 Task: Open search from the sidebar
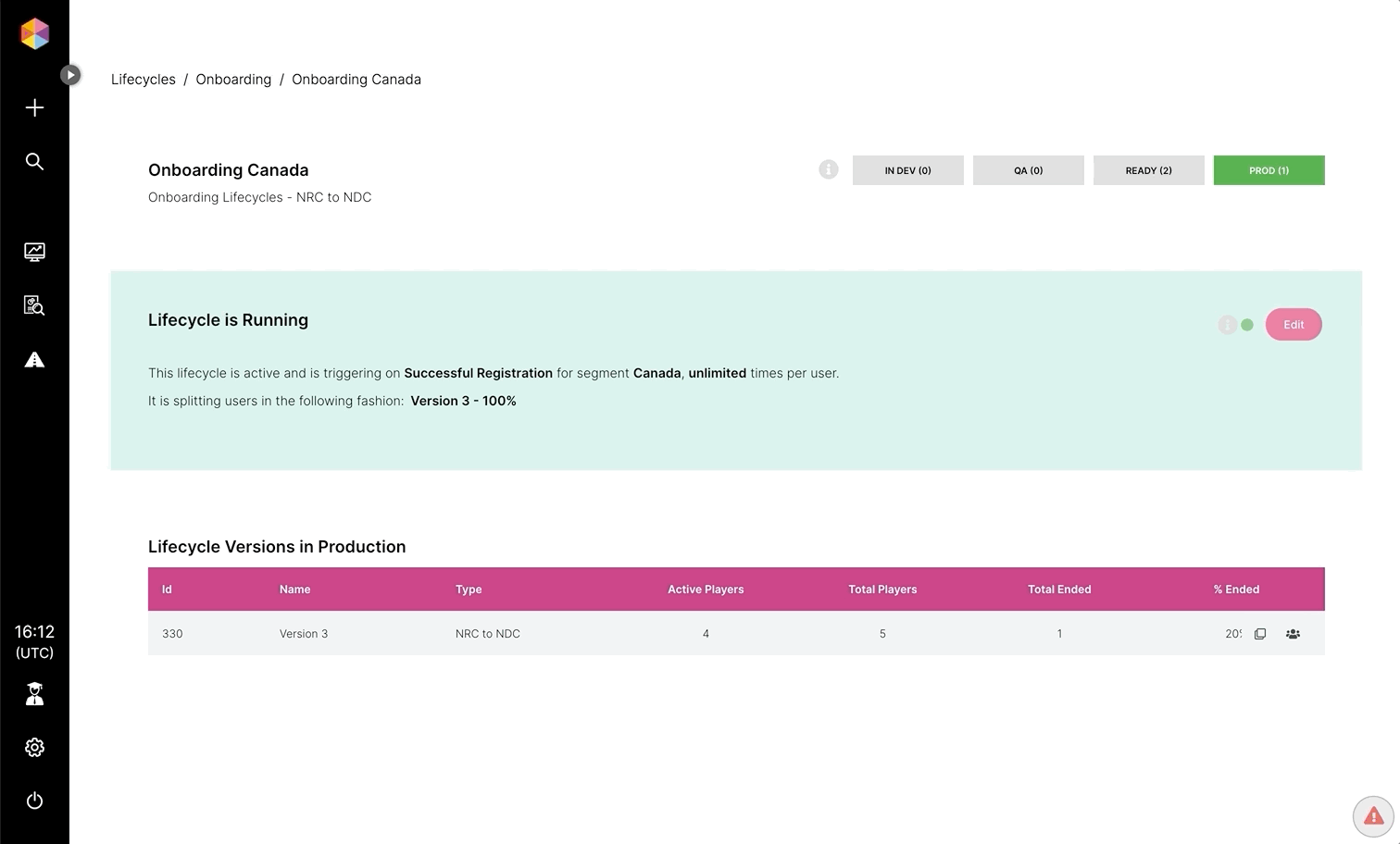tap(34, 162)
